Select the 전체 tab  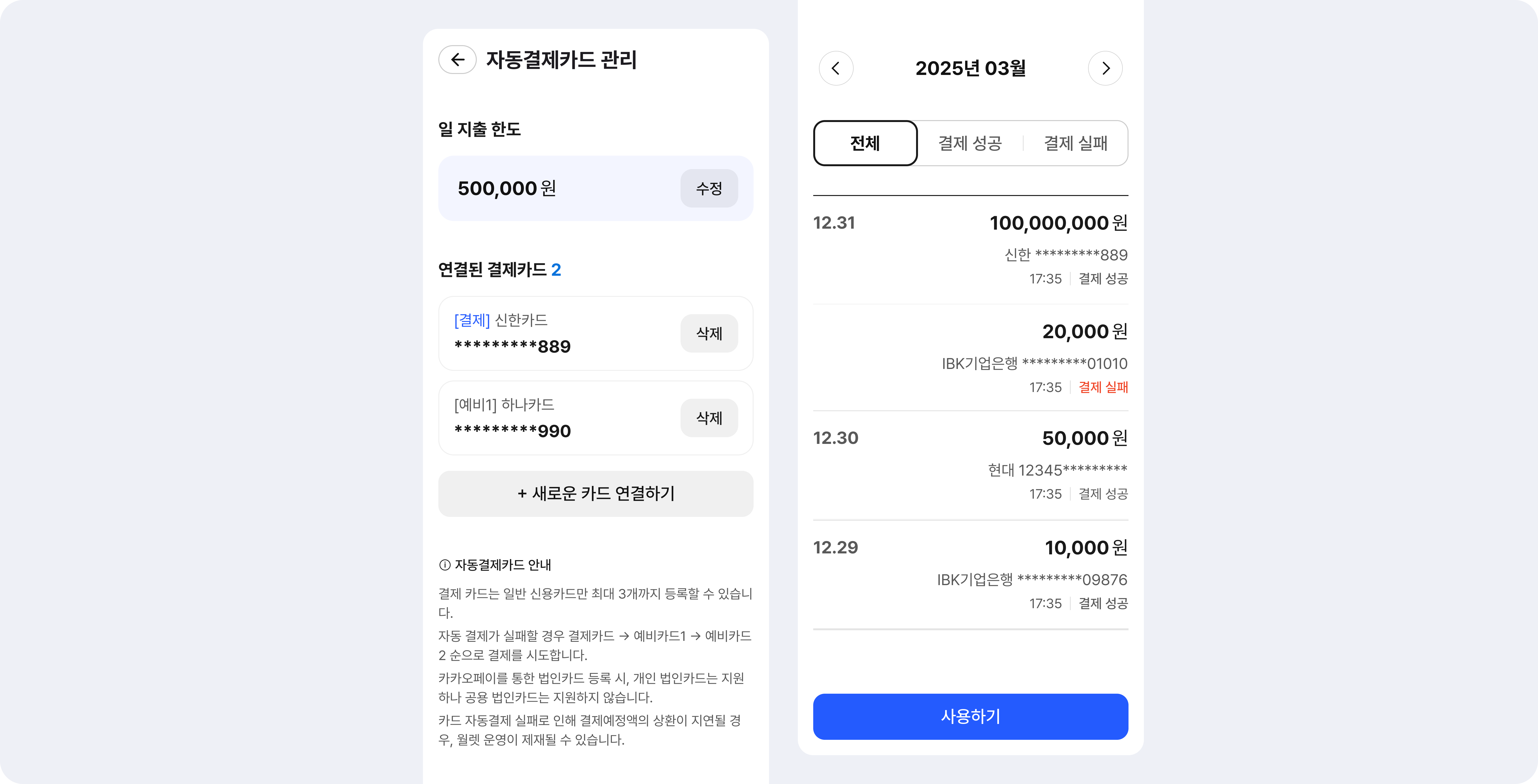coord(865,143)
